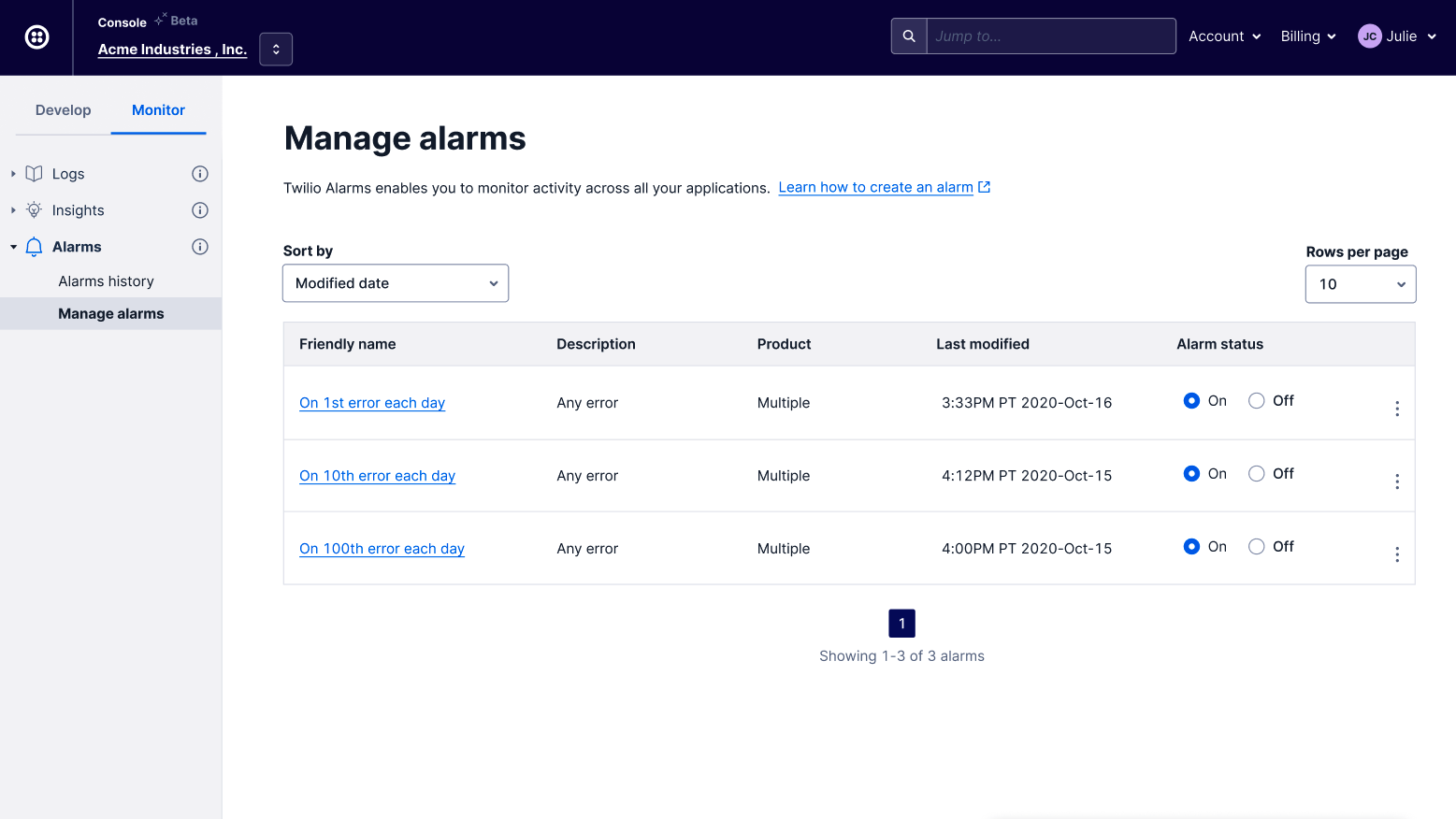Click the Console label in header
This screenshot has height=819, width=1456.
[x=123, y=22]
